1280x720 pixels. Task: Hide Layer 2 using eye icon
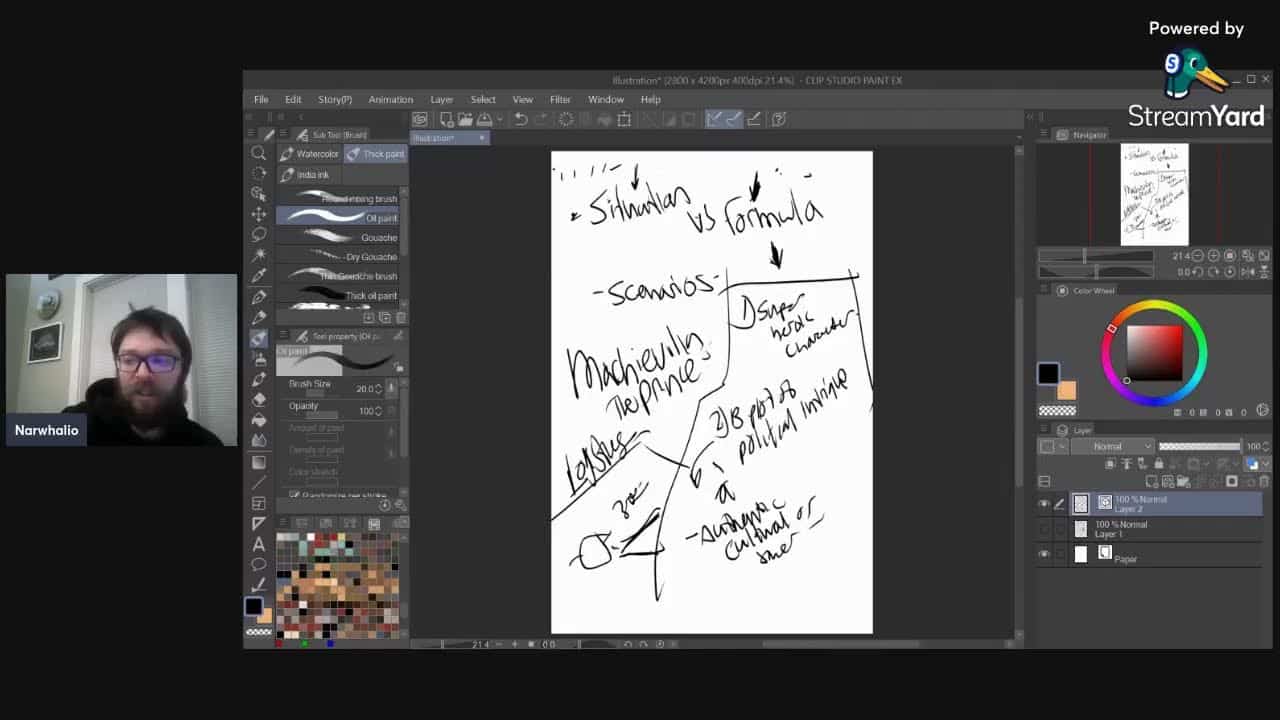[x=1045, y=504]
